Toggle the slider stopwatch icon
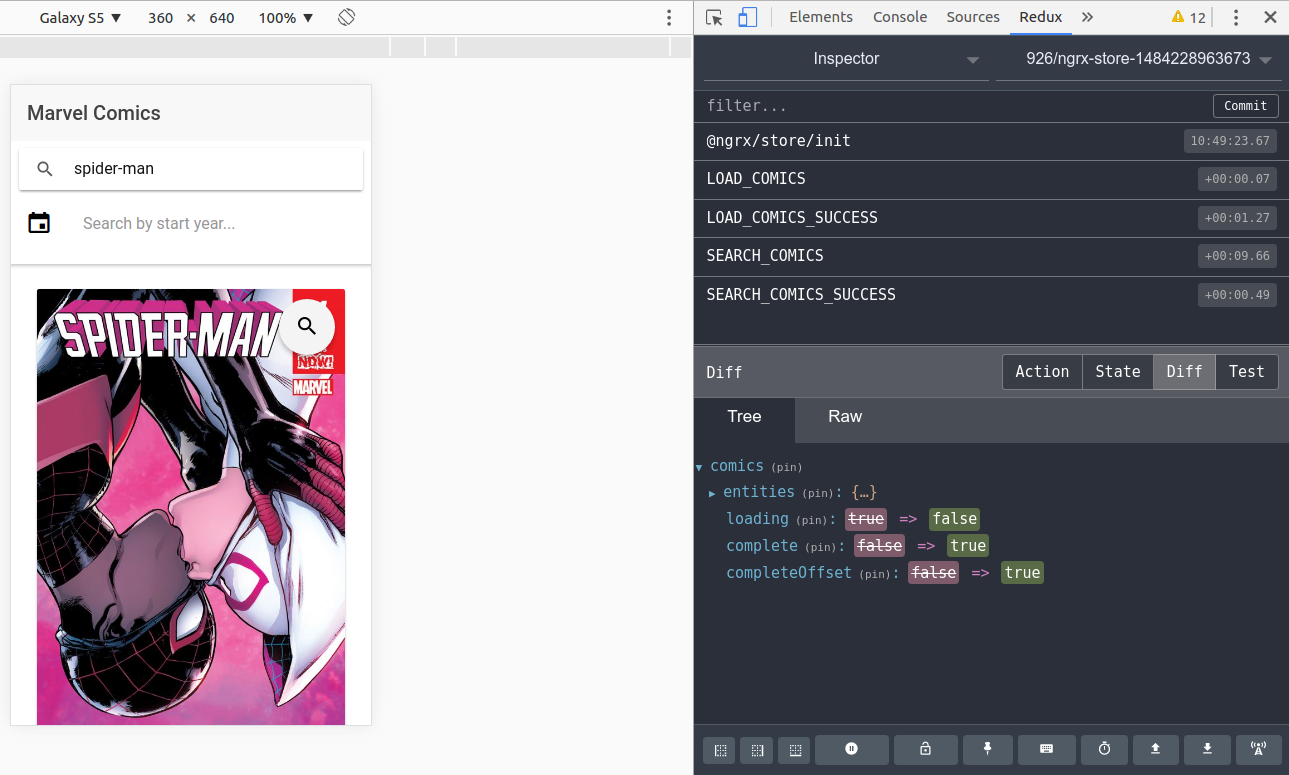 (1105, 749)
